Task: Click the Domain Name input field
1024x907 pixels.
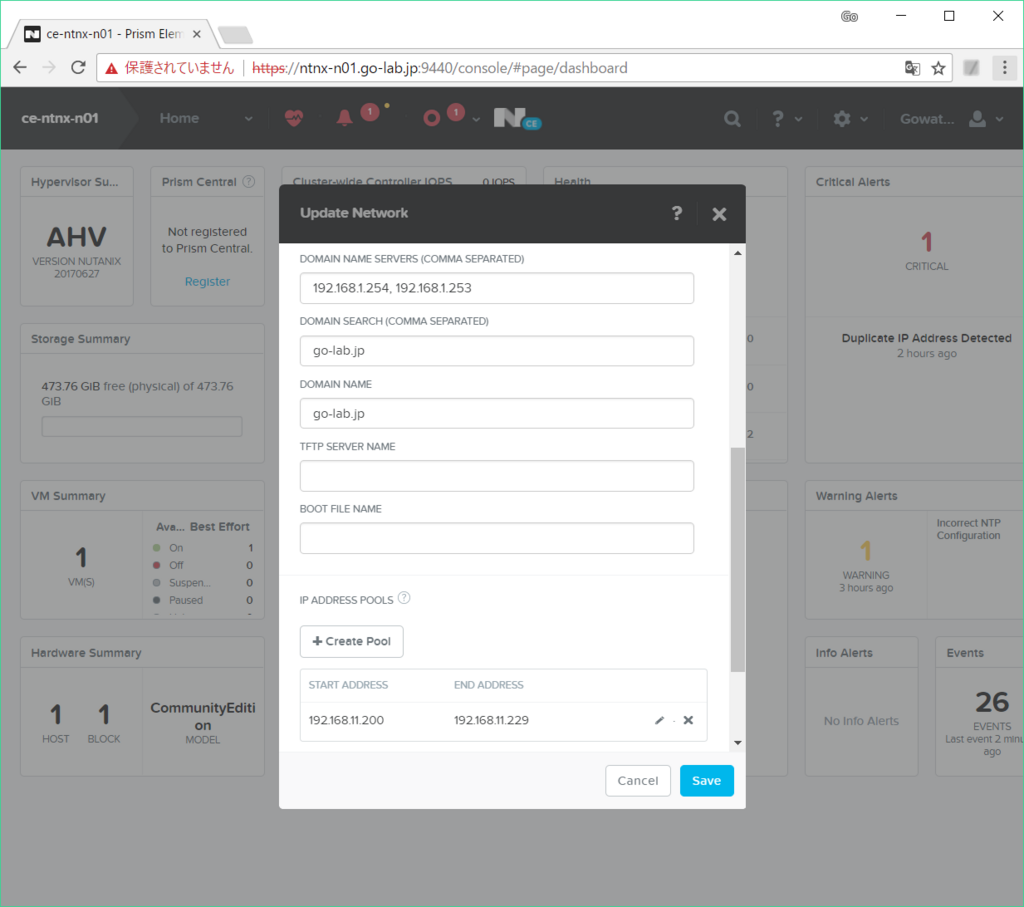Action: 496,413
